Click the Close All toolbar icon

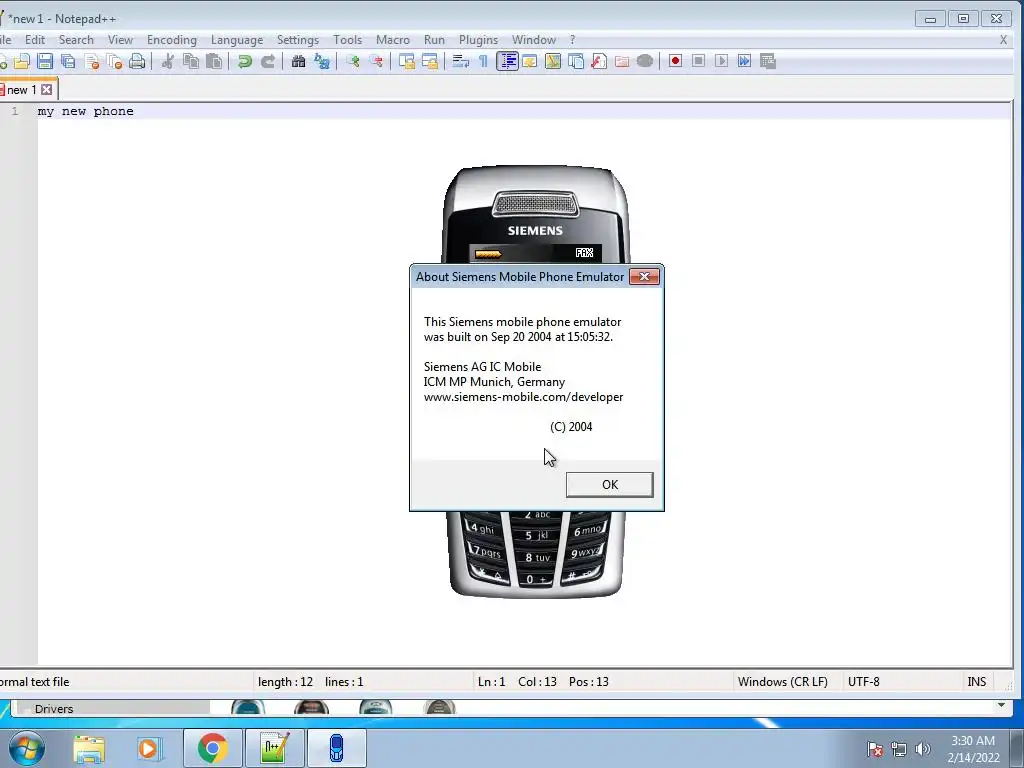pyautogui.click(x=114, y=61)
